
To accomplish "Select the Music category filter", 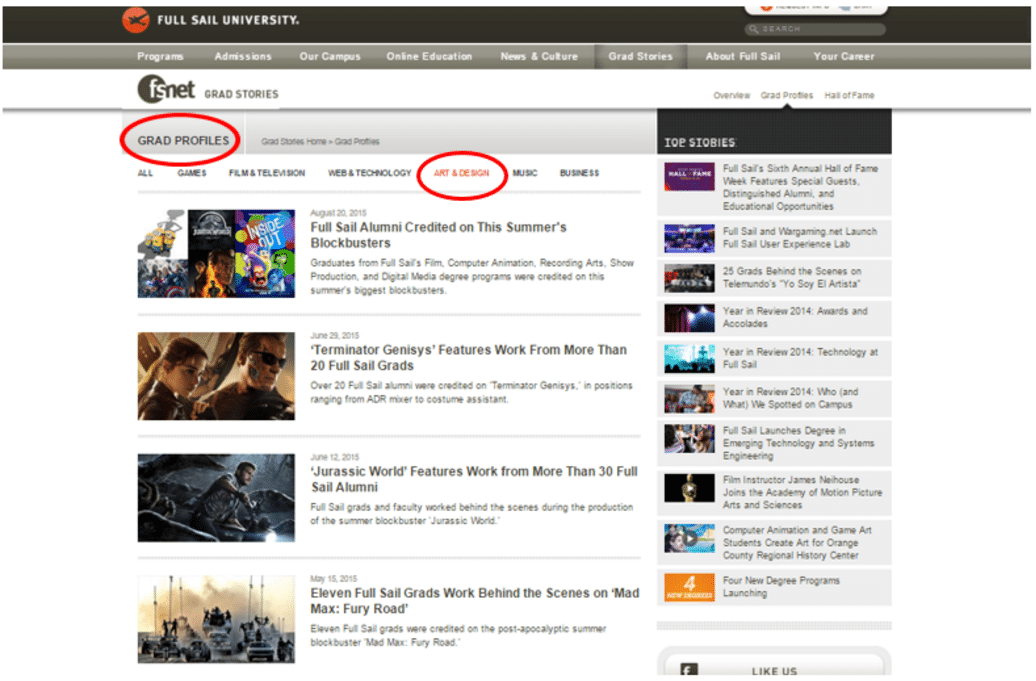I will tap(525, 173).
